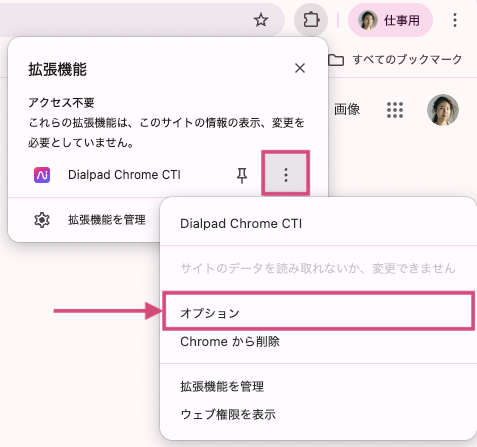
Task: Click the Dialpad Chrome CTI extension name
Action: [124, 175]
